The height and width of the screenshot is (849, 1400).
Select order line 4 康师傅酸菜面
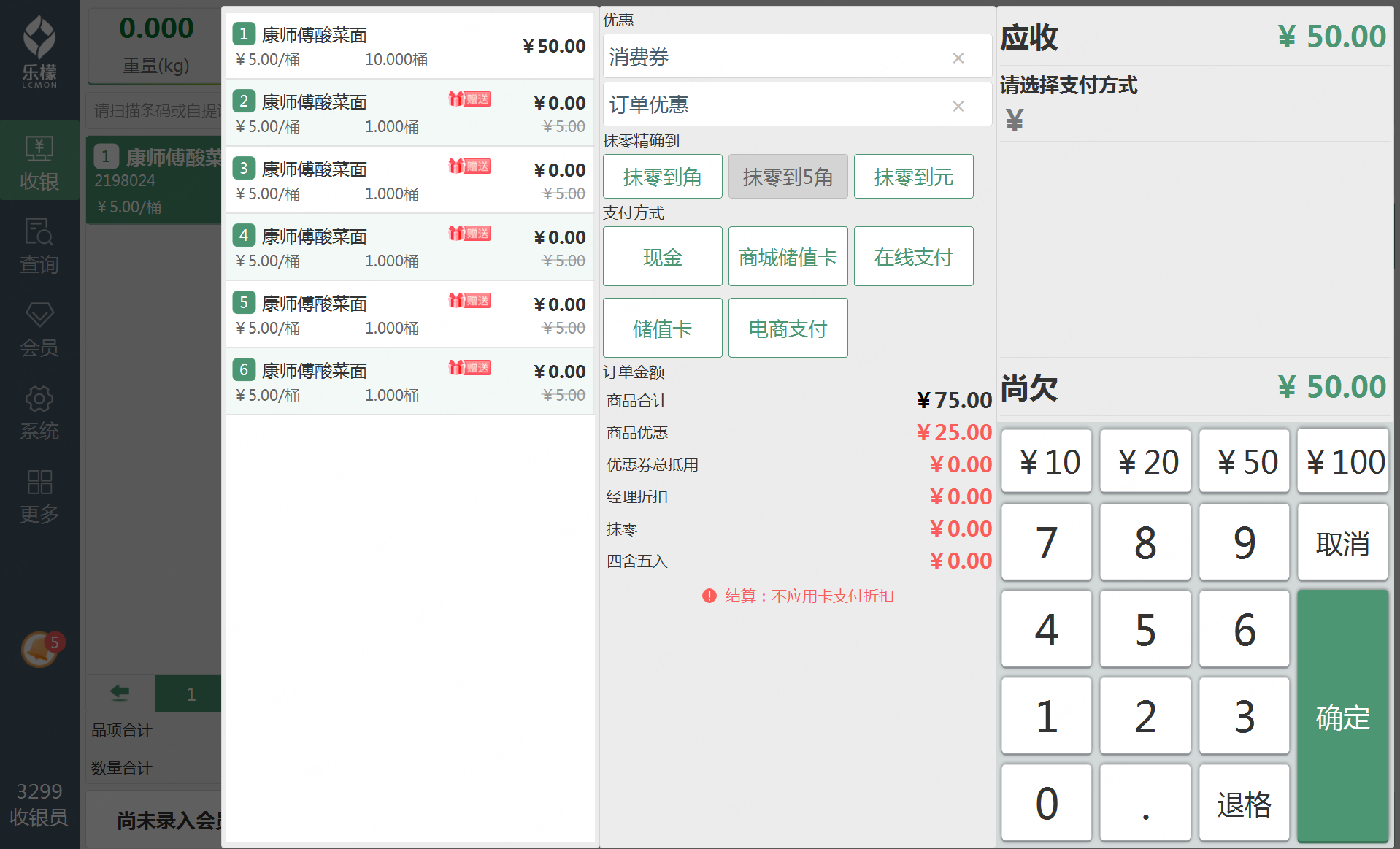tap(410, 247)
